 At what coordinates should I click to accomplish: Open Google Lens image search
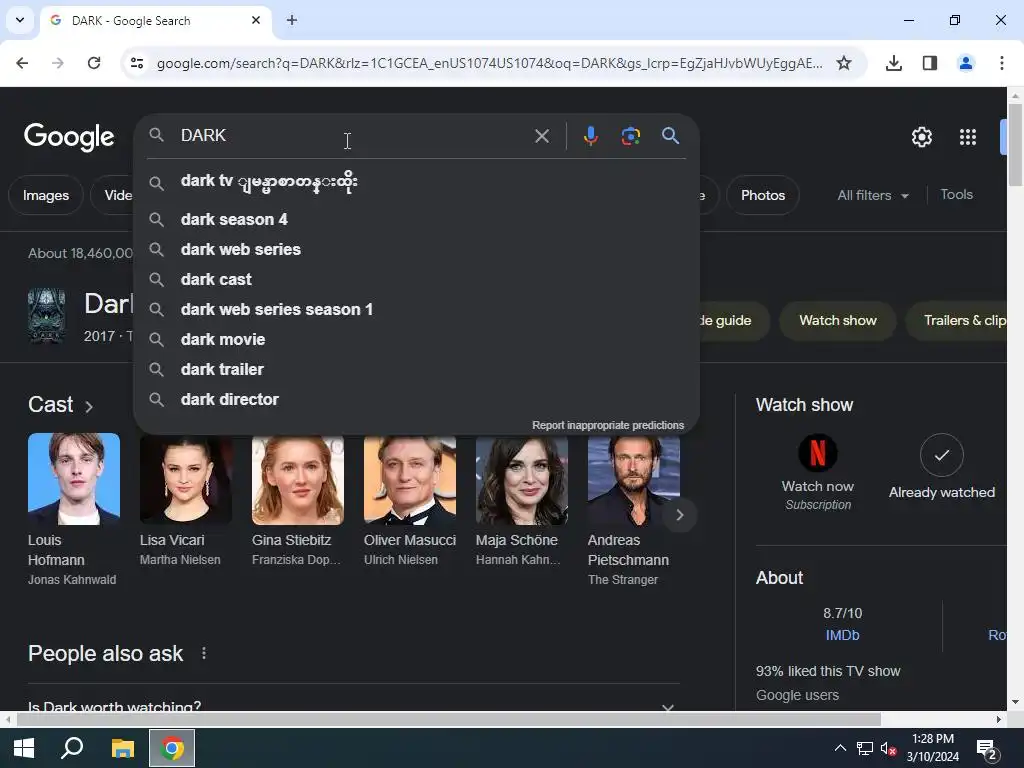pyautogui.click(x=630, y=136)
